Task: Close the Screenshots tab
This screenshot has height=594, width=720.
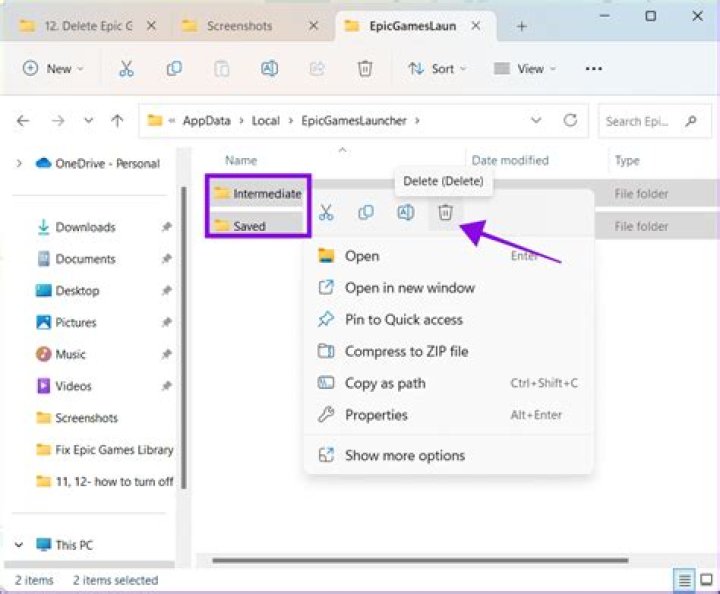Action: pos(314,26)
